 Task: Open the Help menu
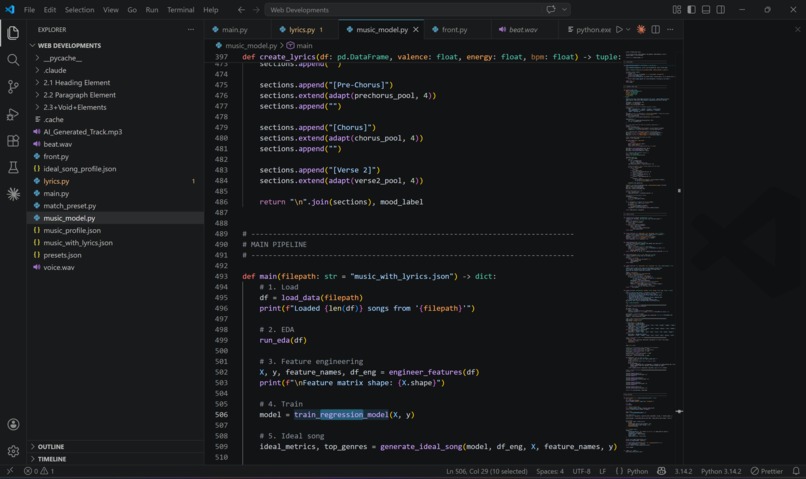click(x=211, y=10)
